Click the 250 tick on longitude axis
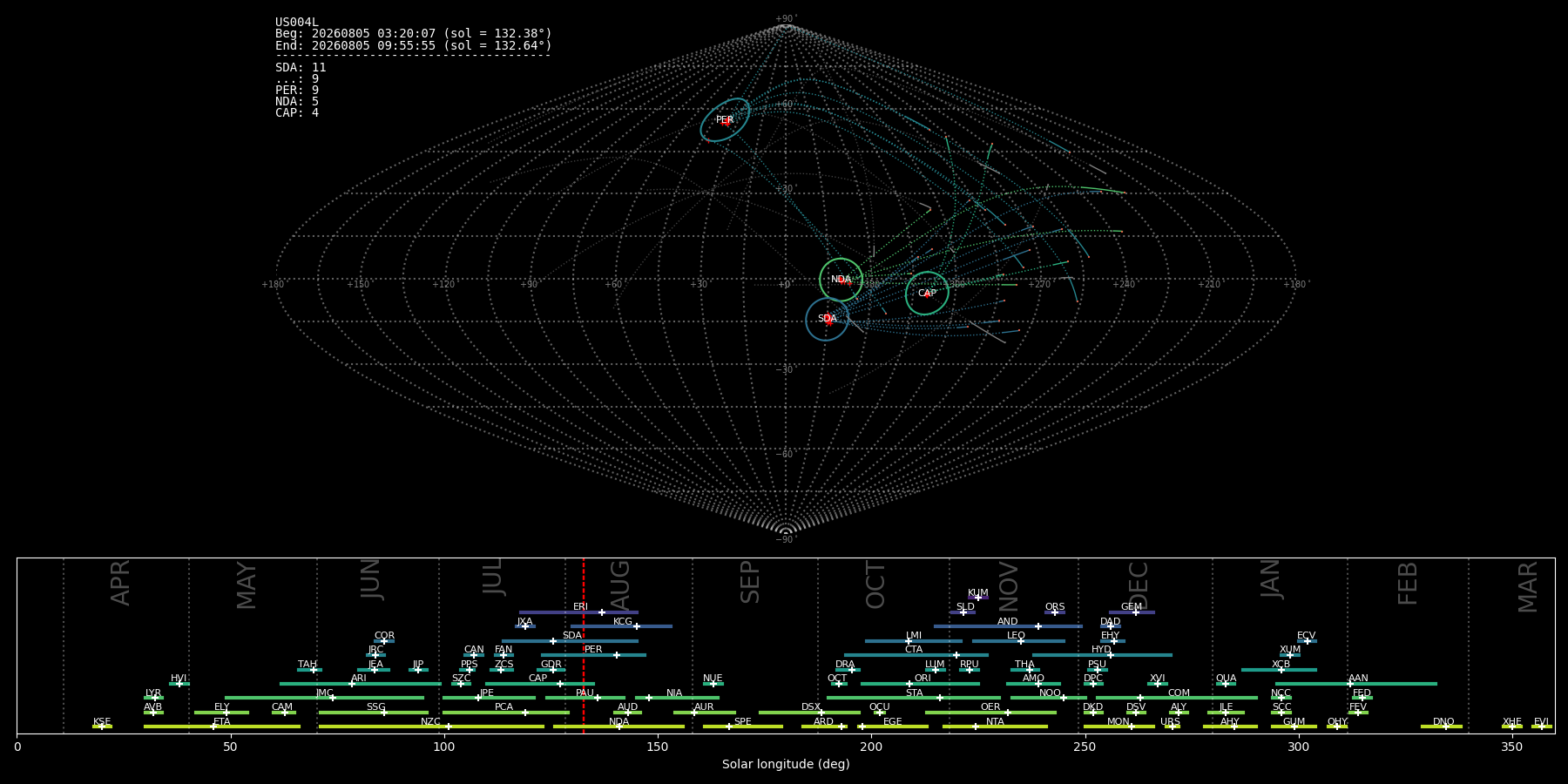This screenshot has height=784, width=1568. [x=1085, y=747]
